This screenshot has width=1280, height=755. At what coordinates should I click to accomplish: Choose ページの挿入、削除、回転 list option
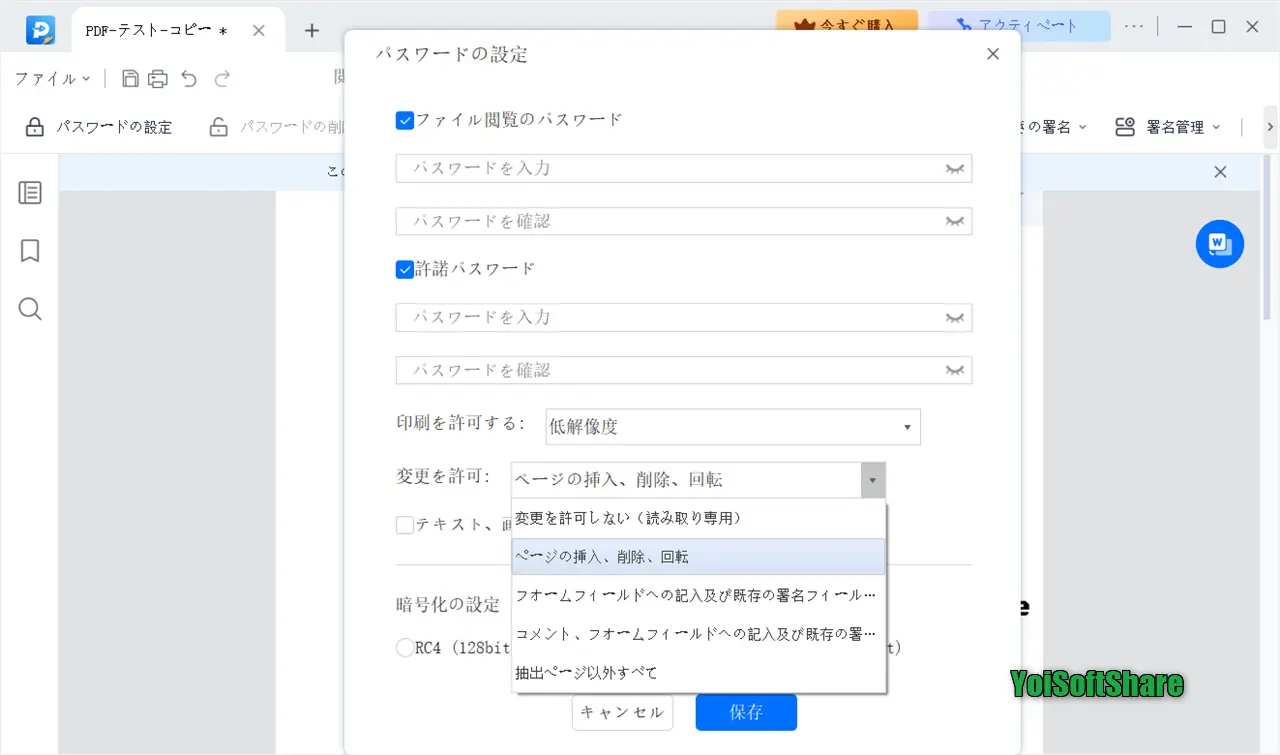pos(698,557)
